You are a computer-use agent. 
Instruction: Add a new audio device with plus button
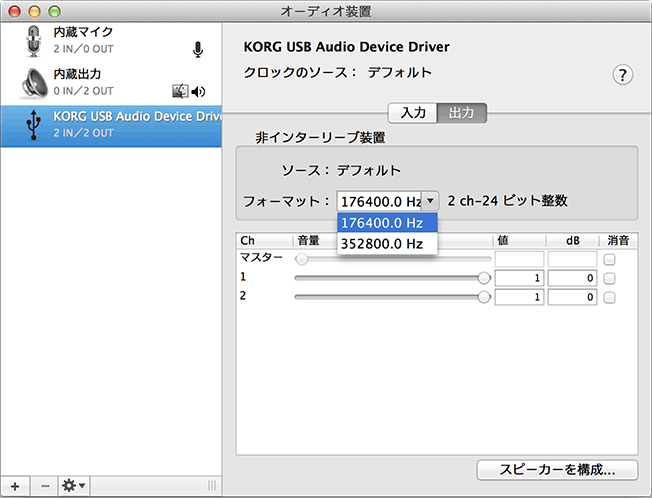[x=15, y=486]
